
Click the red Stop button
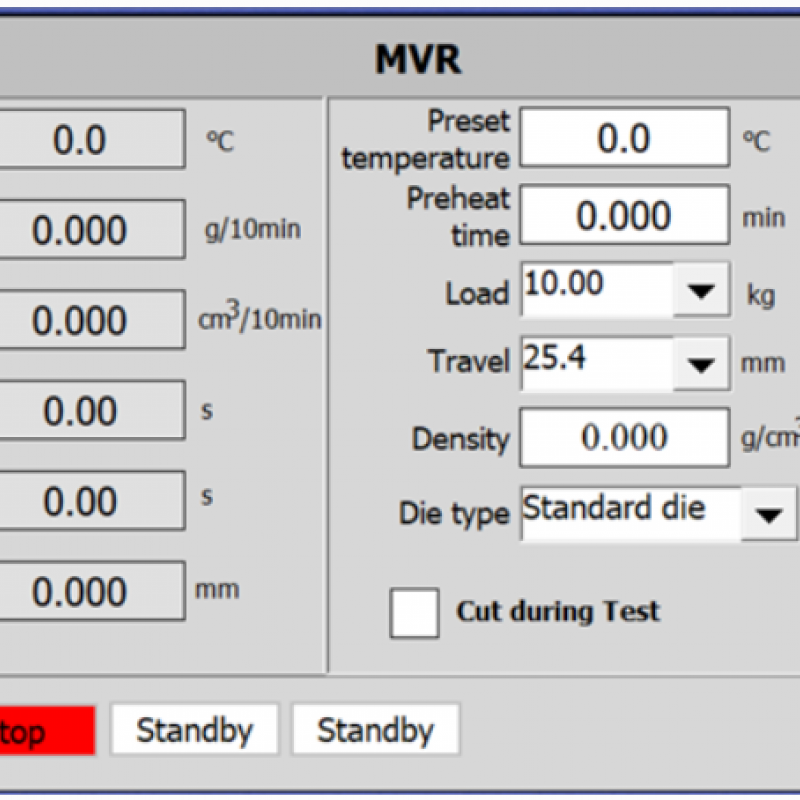47,731
